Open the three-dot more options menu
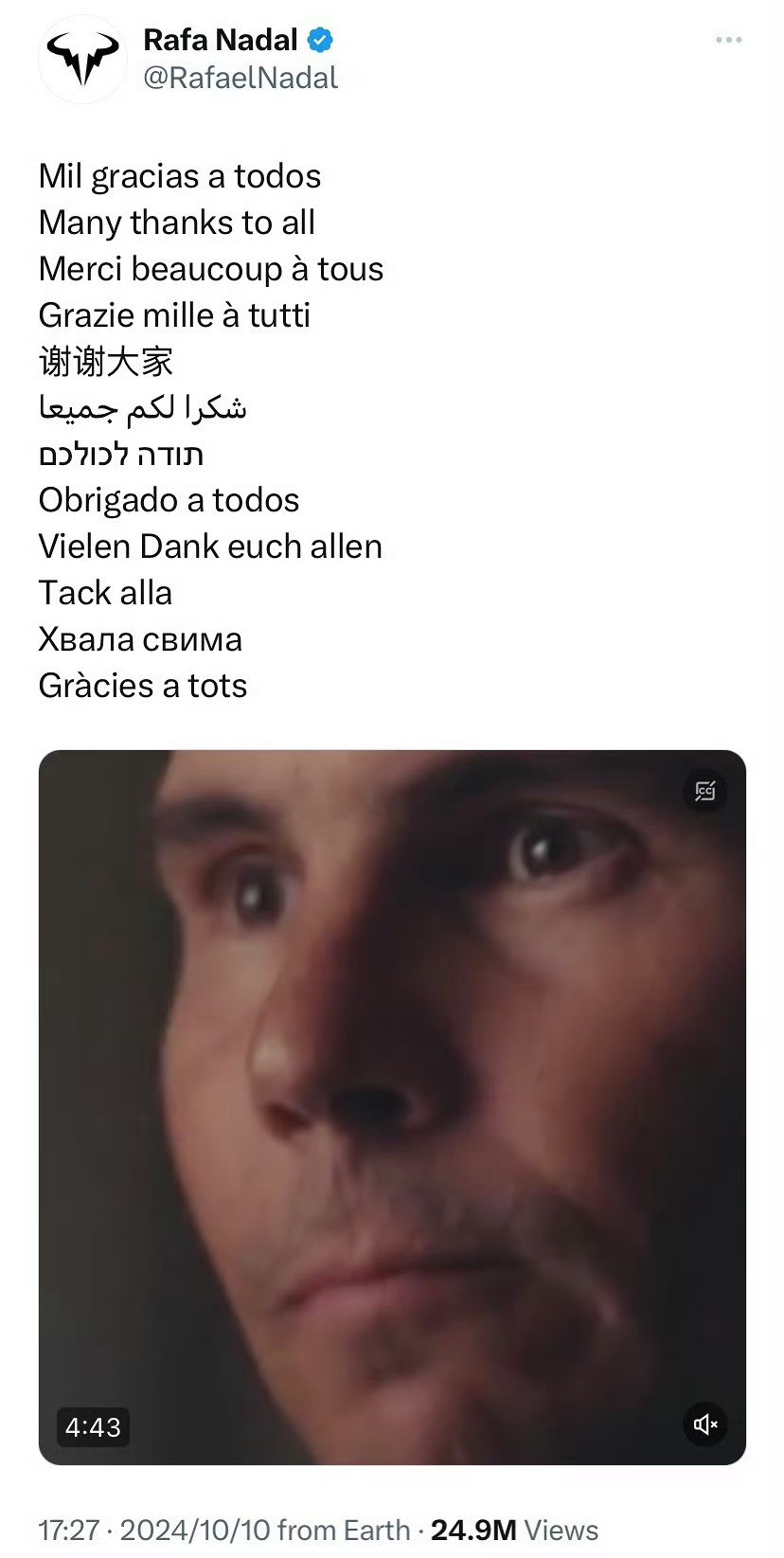Screen dimensions: 784x1558 pos(728,40)
